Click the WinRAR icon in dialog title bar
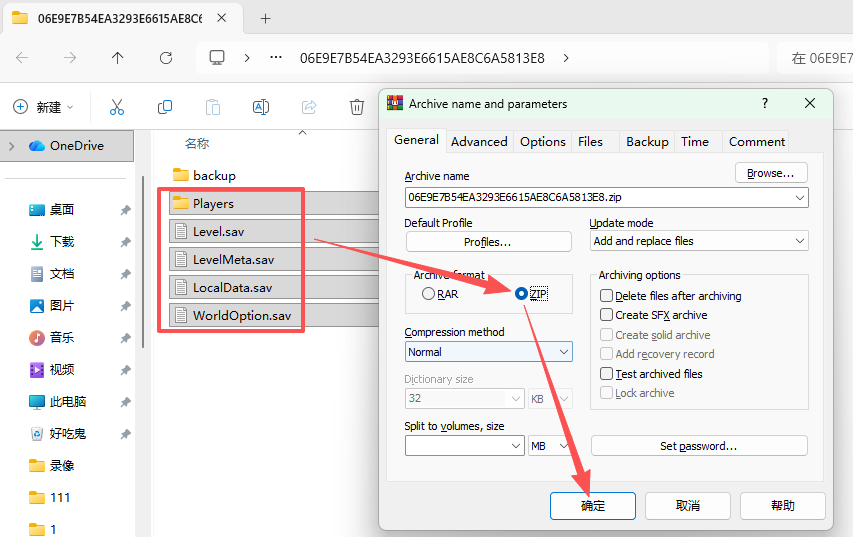 (394, 103)
